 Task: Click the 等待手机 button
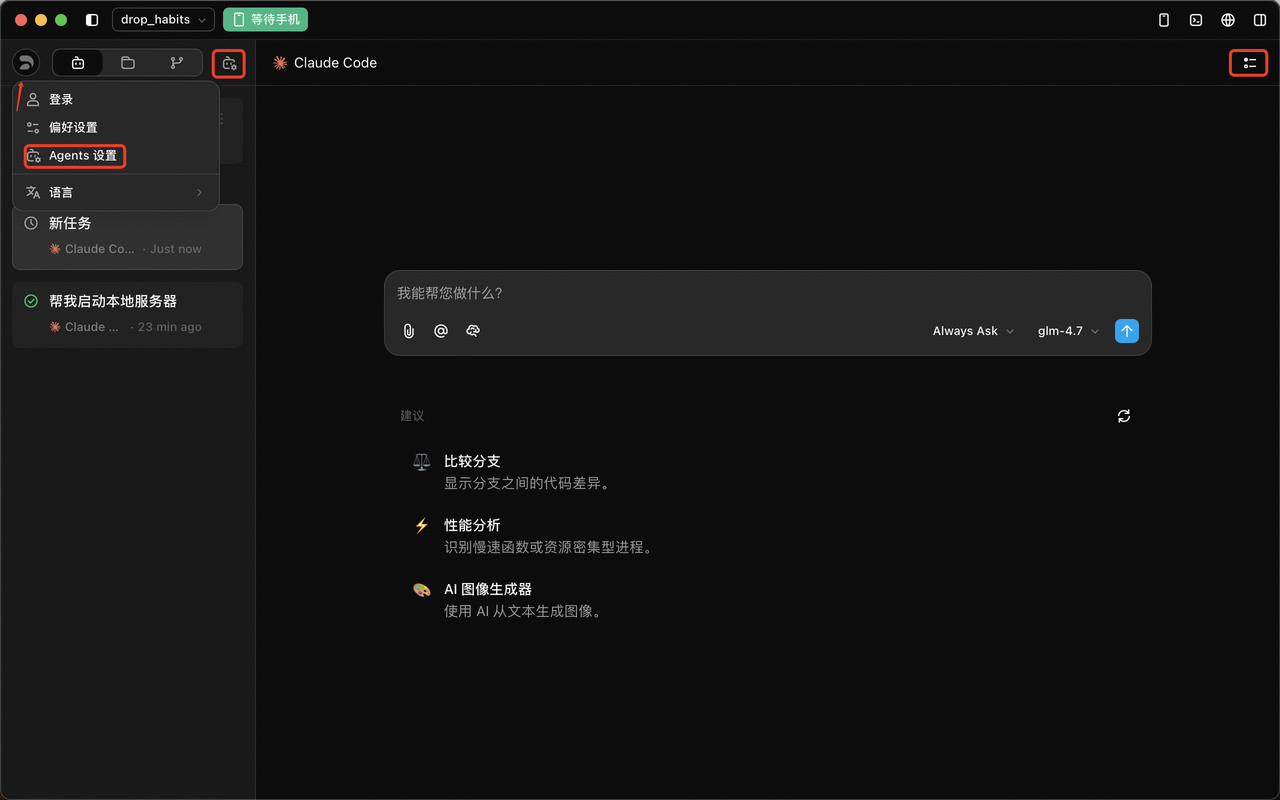pos(265,20)
